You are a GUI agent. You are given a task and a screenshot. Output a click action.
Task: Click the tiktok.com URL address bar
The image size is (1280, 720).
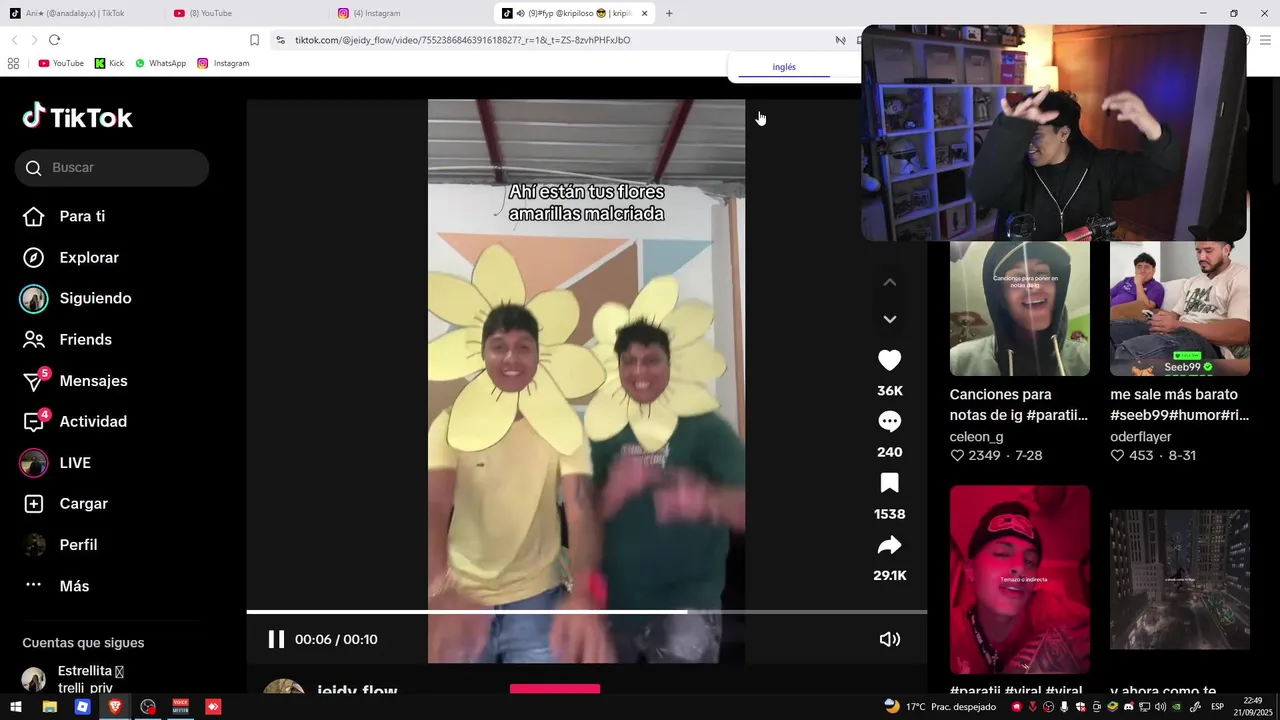point(462,40)
